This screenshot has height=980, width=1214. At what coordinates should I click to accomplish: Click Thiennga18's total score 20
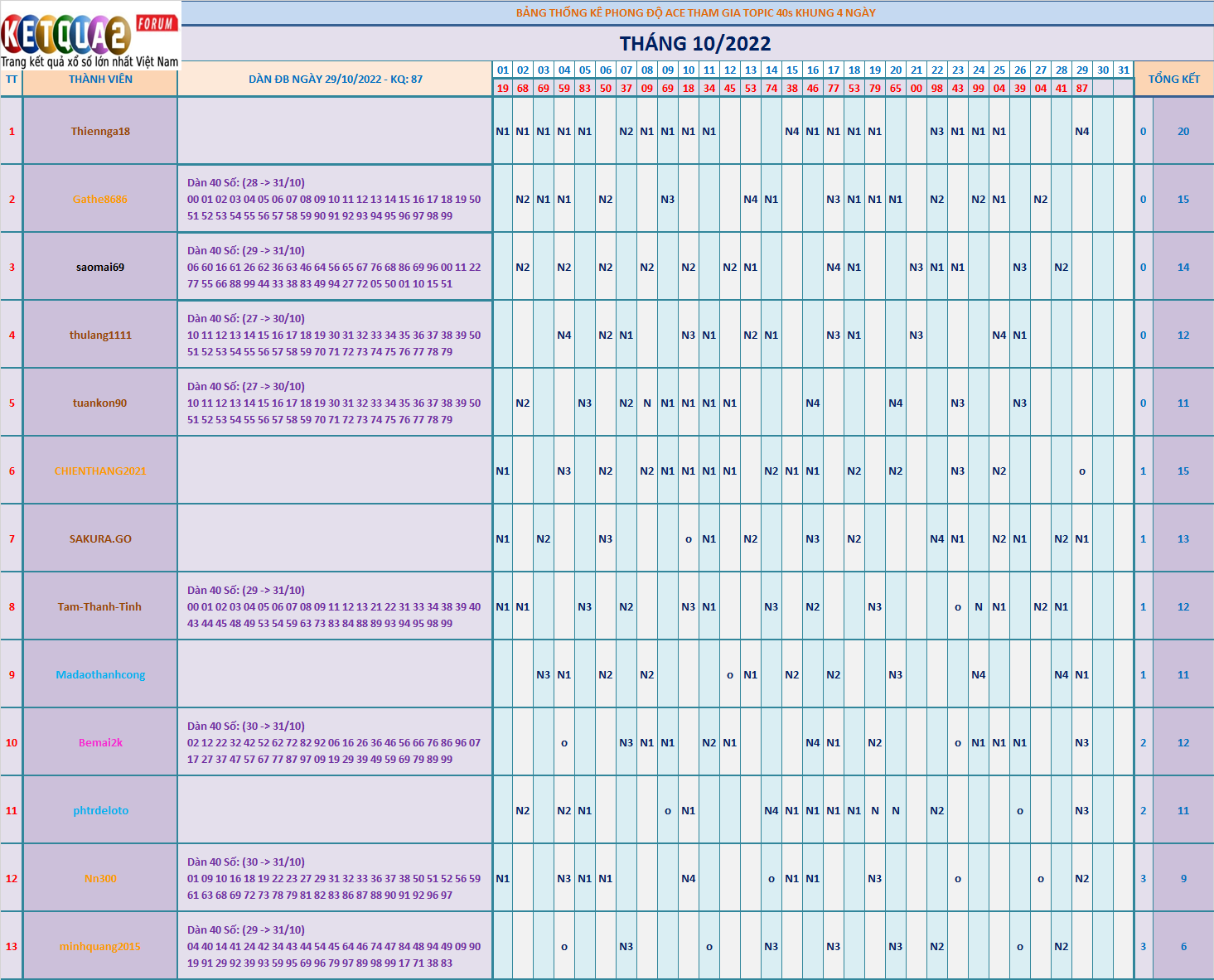1183,131
